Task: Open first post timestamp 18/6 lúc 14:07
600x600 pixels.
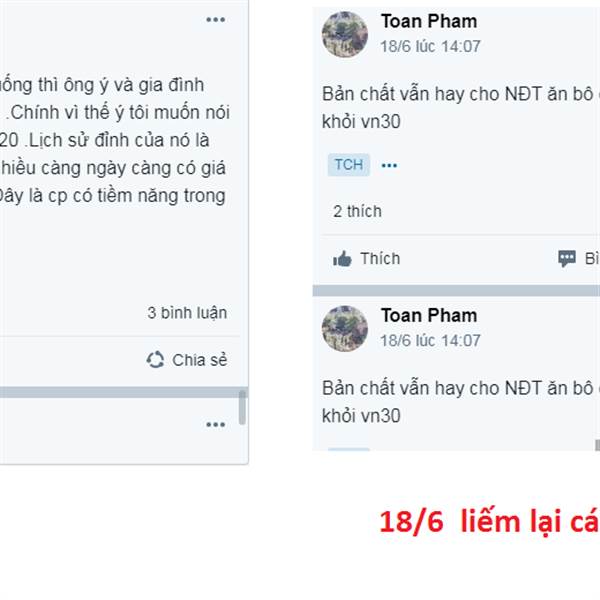Action: [430, 47]
